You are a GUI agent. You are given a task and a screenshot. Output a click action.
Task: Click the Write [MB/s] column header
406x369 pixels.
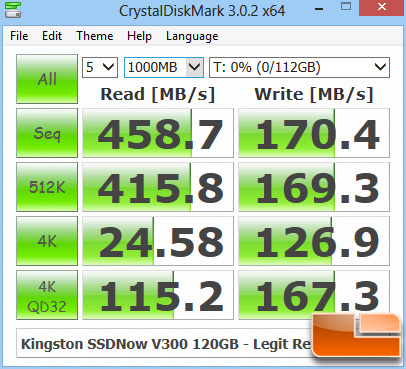pos(314,94)
